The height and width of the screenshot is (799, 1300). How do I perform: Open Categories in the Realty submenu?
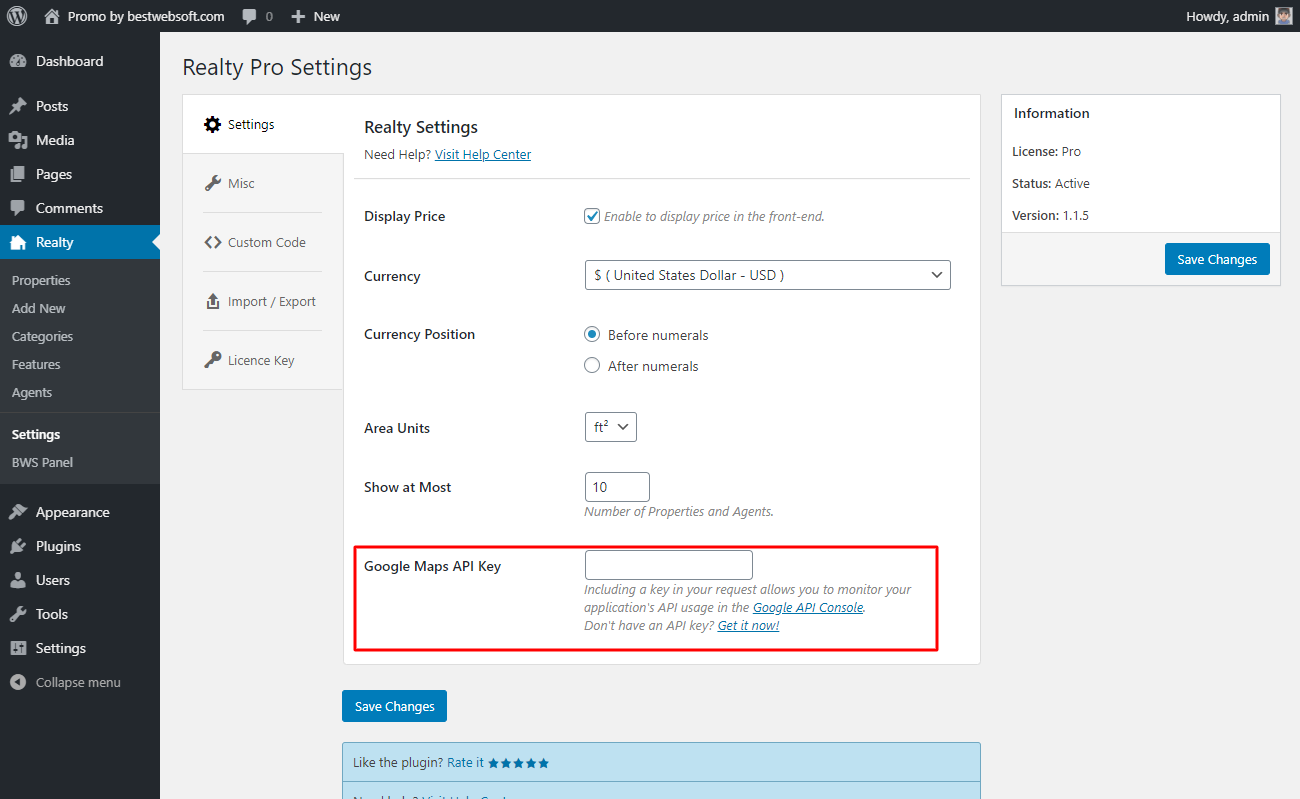coord(42,336)
